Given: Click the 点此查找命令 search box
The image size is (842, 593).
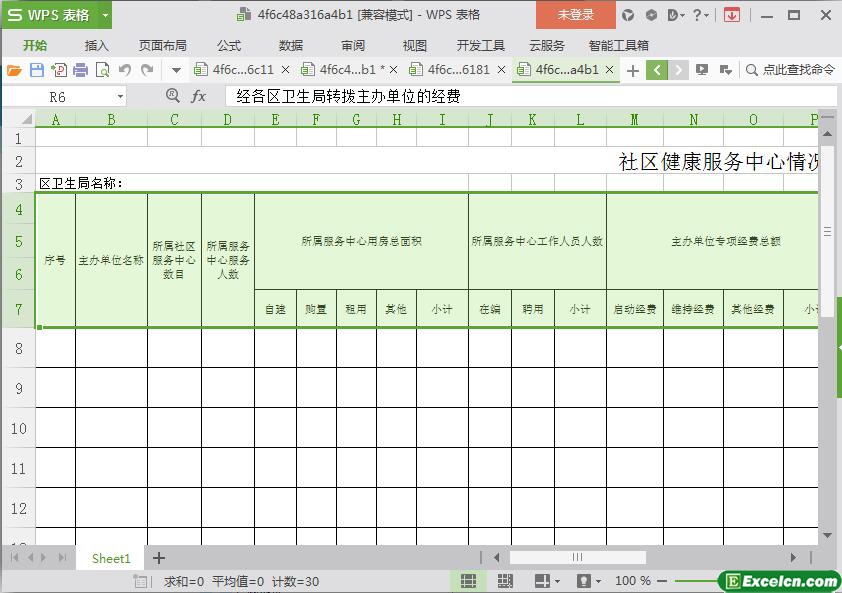Looking at the screenshot, I should click(797, 70).
